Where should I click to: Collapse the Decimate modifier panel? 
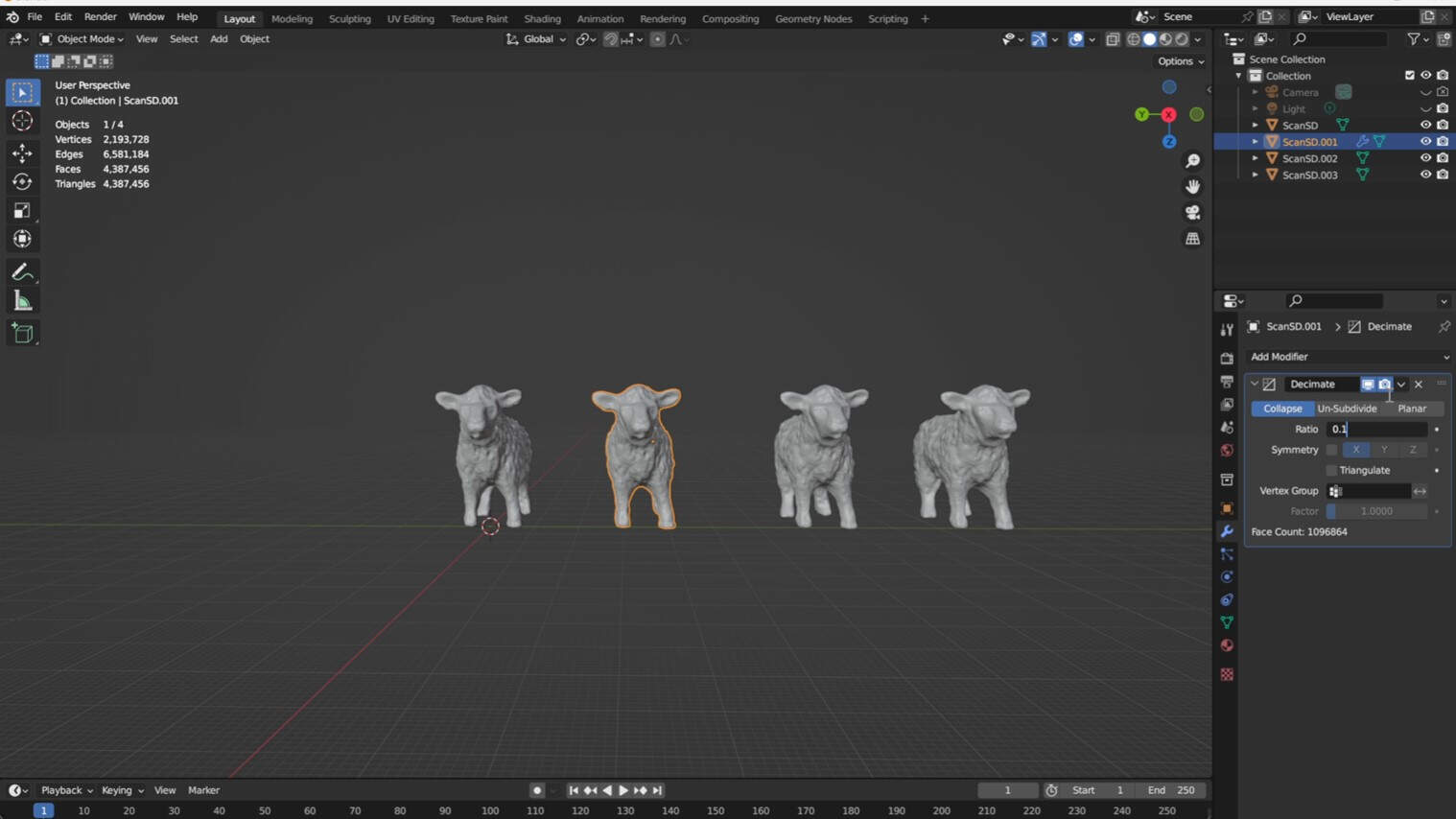1255,384
